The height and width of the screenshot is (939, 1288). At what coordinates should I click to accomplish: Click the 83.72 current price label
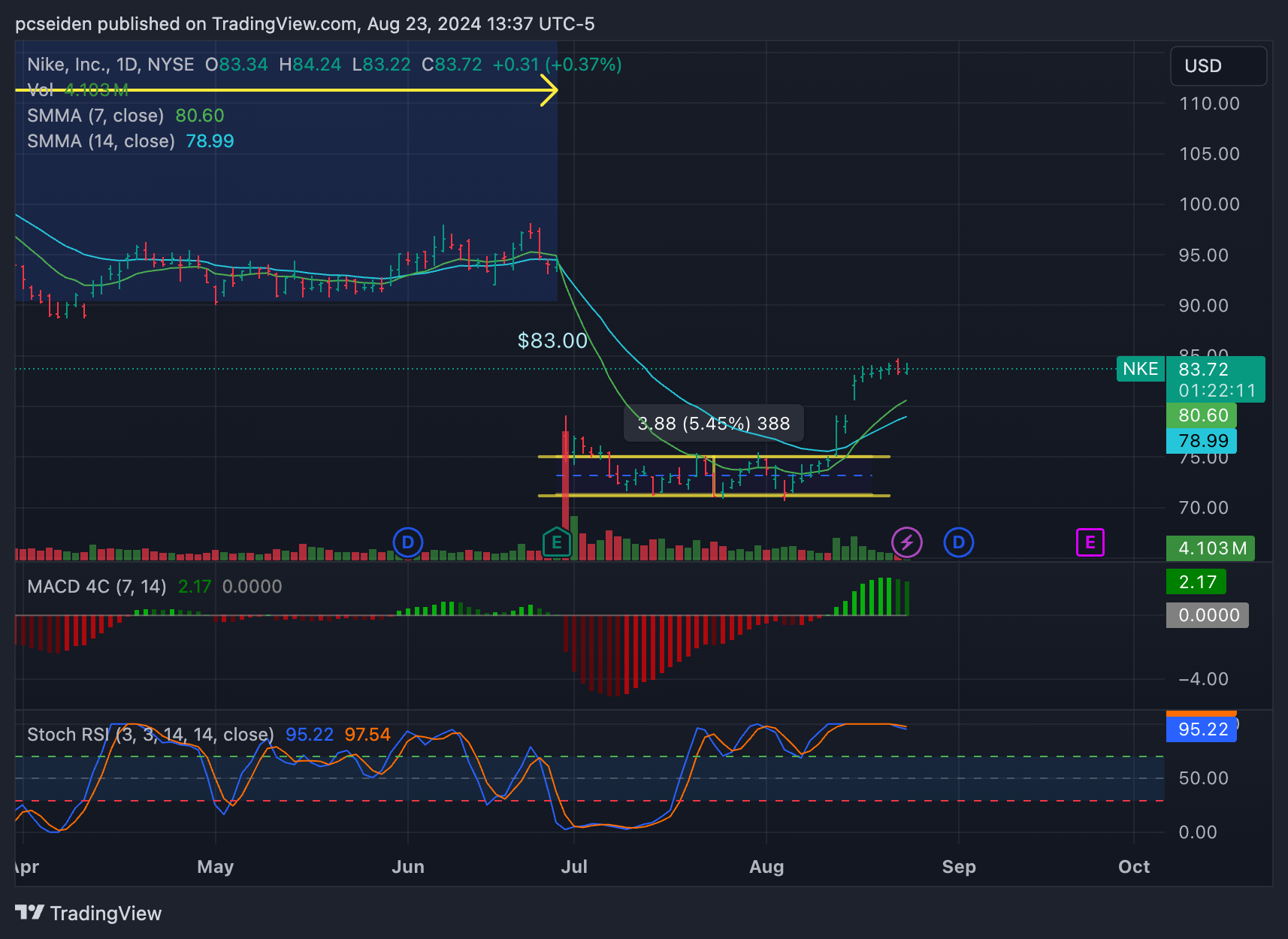tap(1204, 370)
